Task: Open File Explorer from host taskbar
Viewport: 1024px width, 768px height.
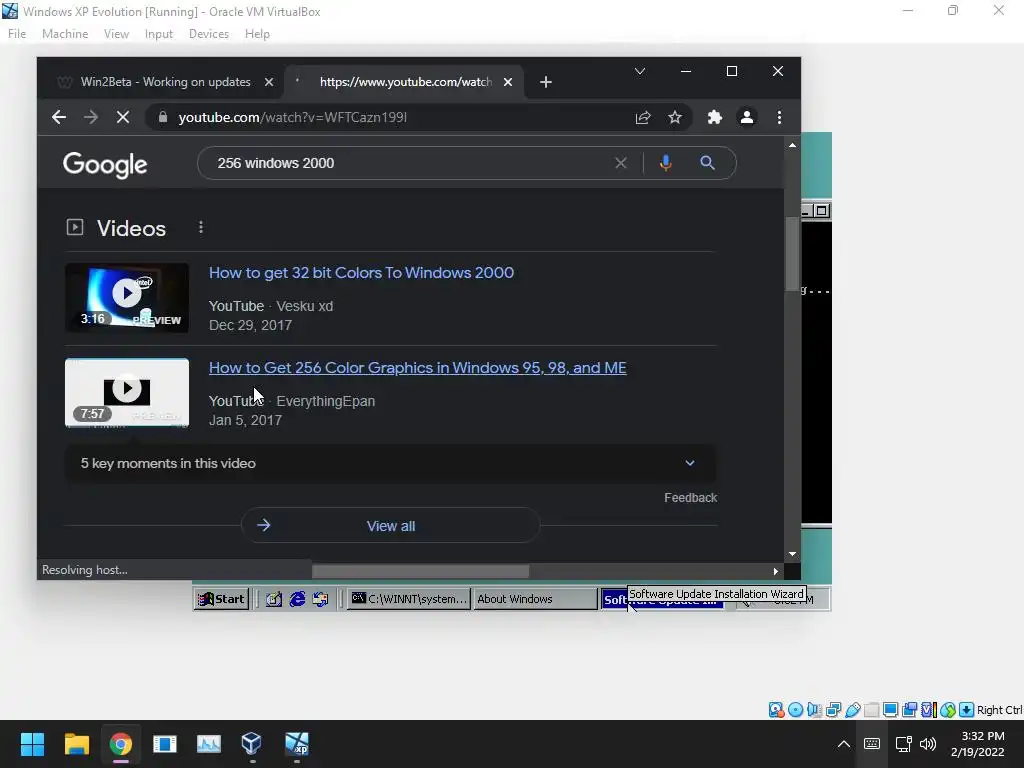Action: pyautogui.click(x=76, y=744)
